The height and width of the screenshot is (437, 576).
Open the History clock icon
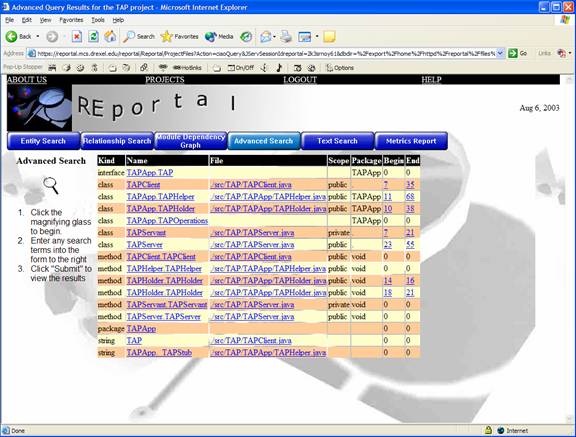click(246, 36)
